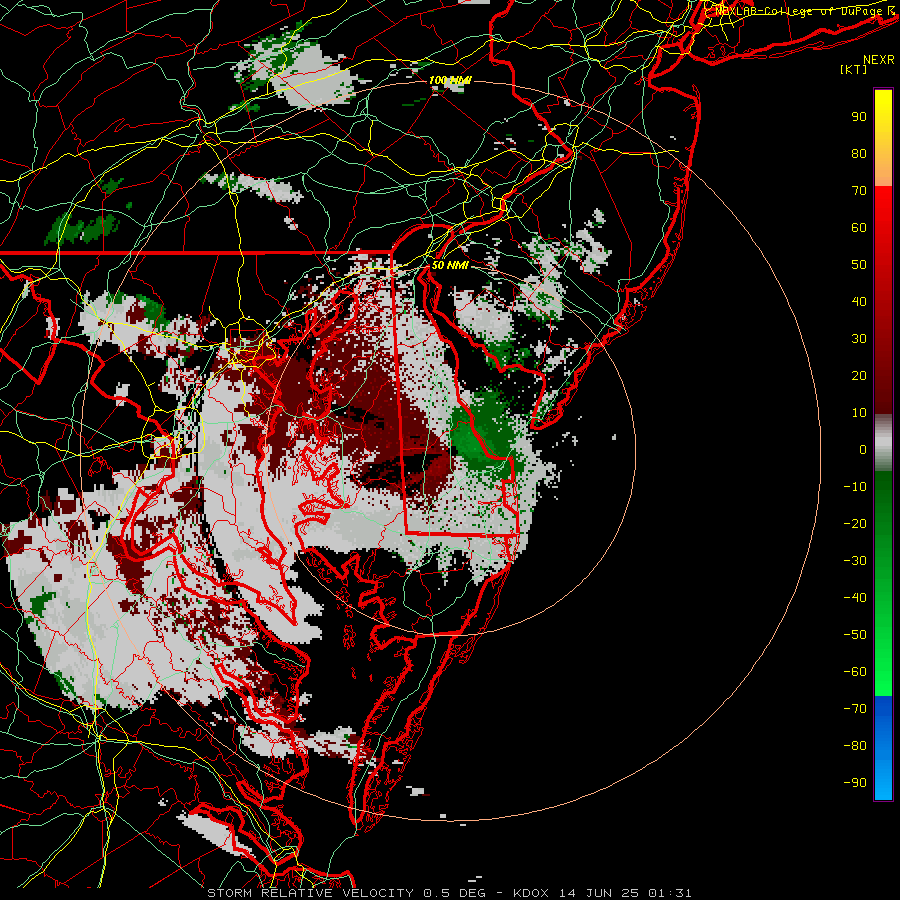Click the "0" scale label
Image resolution: width=900 pixels, height=900 pixels.
coord(863,449)
